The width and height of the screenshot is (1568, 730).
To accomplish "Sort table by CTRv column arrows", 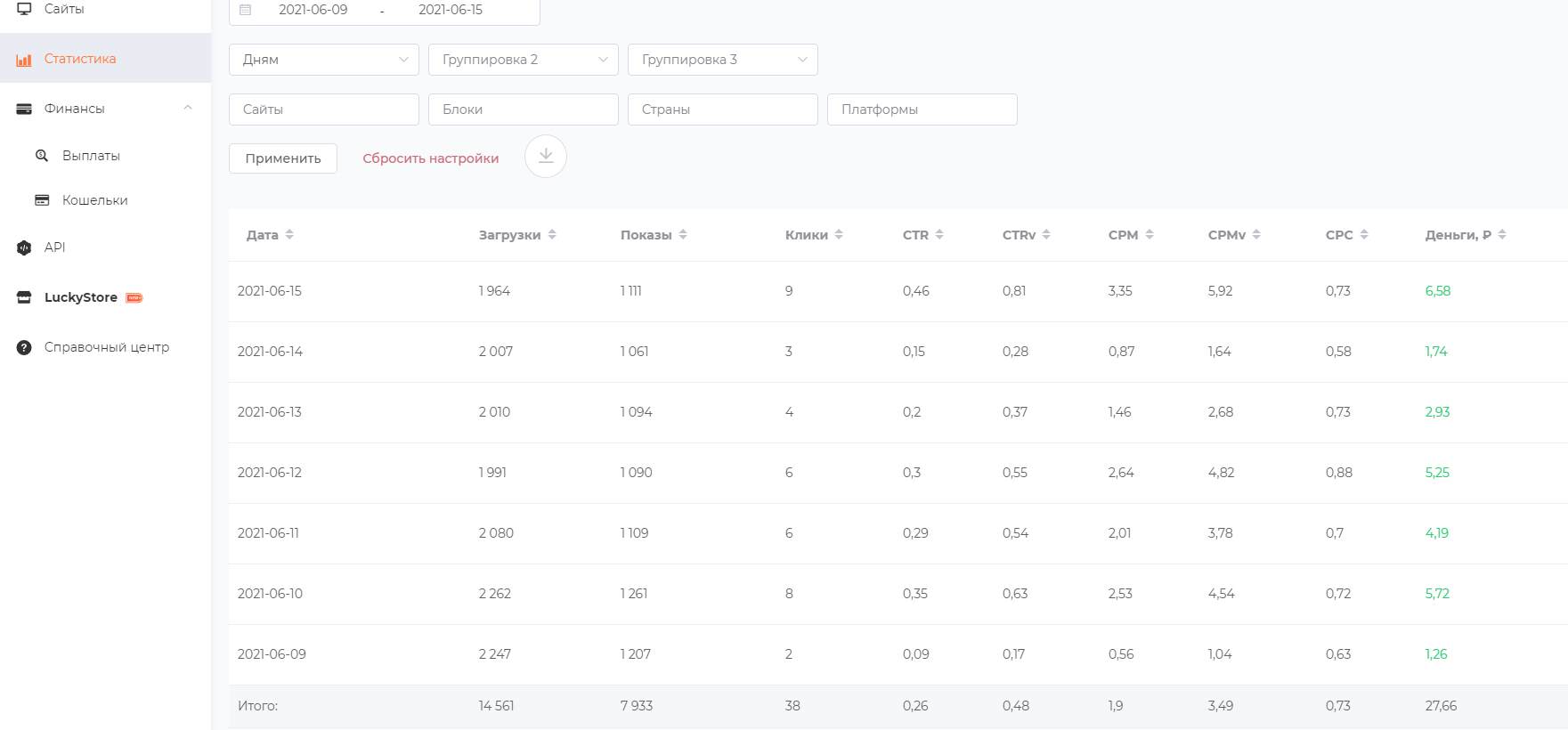I will pos(1046,235).
